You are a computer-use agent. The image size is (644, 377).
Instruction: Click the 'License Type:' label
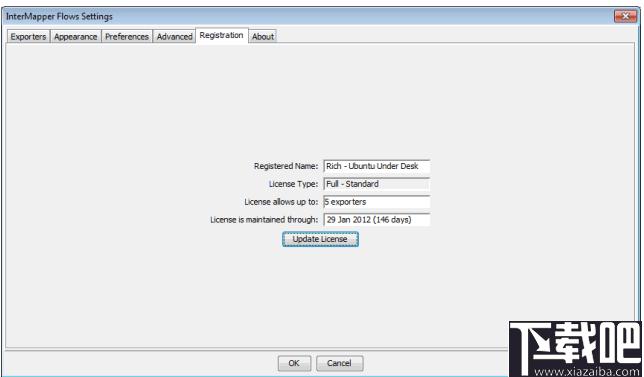[293, 184]
